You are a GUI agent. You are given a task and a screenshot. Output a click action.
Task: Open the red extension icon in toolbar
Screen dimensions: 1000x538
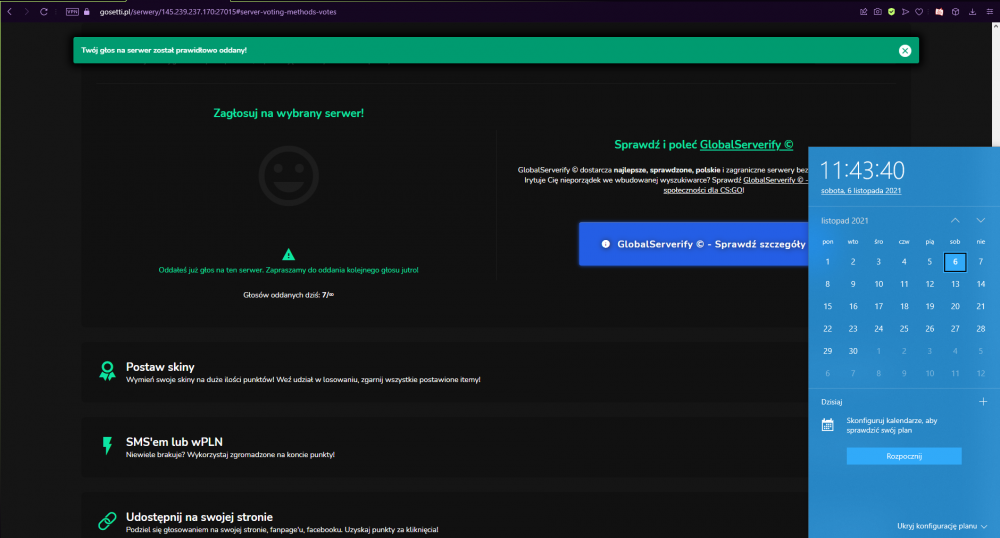tap(939, 11)
